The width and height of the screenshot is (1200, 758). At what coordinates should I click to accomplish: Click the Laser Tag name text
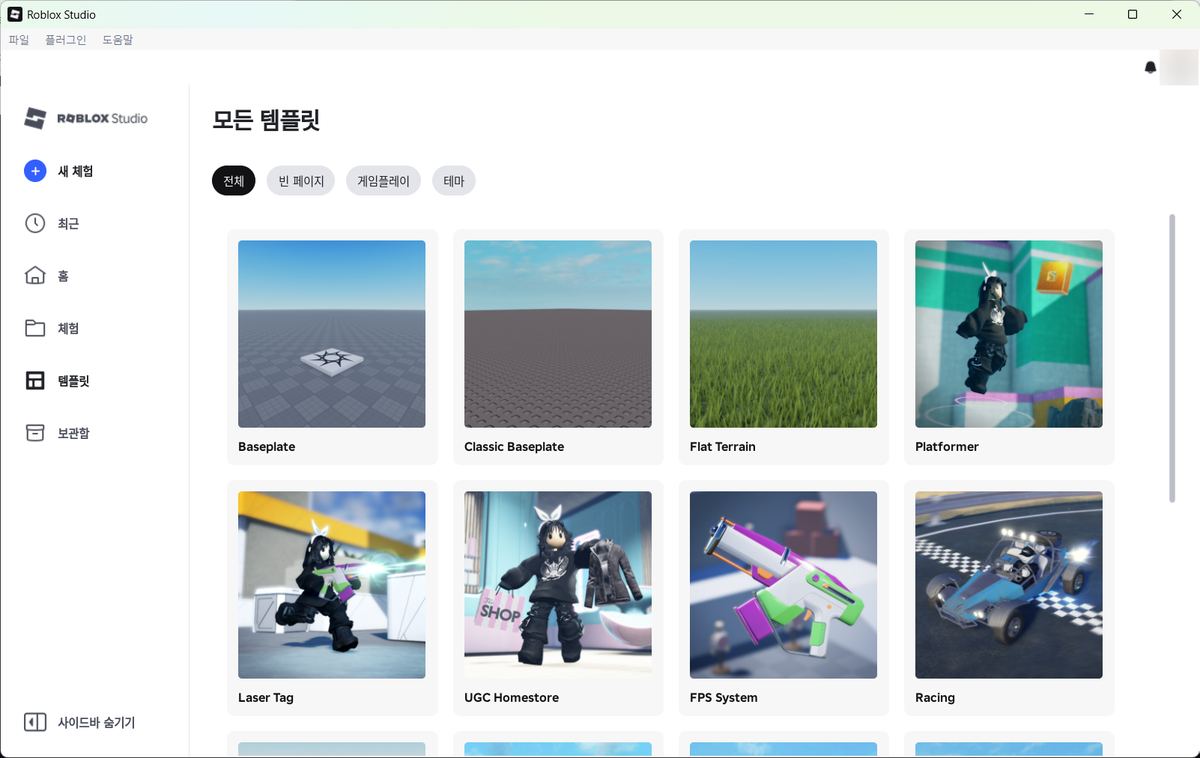(266, 698)
